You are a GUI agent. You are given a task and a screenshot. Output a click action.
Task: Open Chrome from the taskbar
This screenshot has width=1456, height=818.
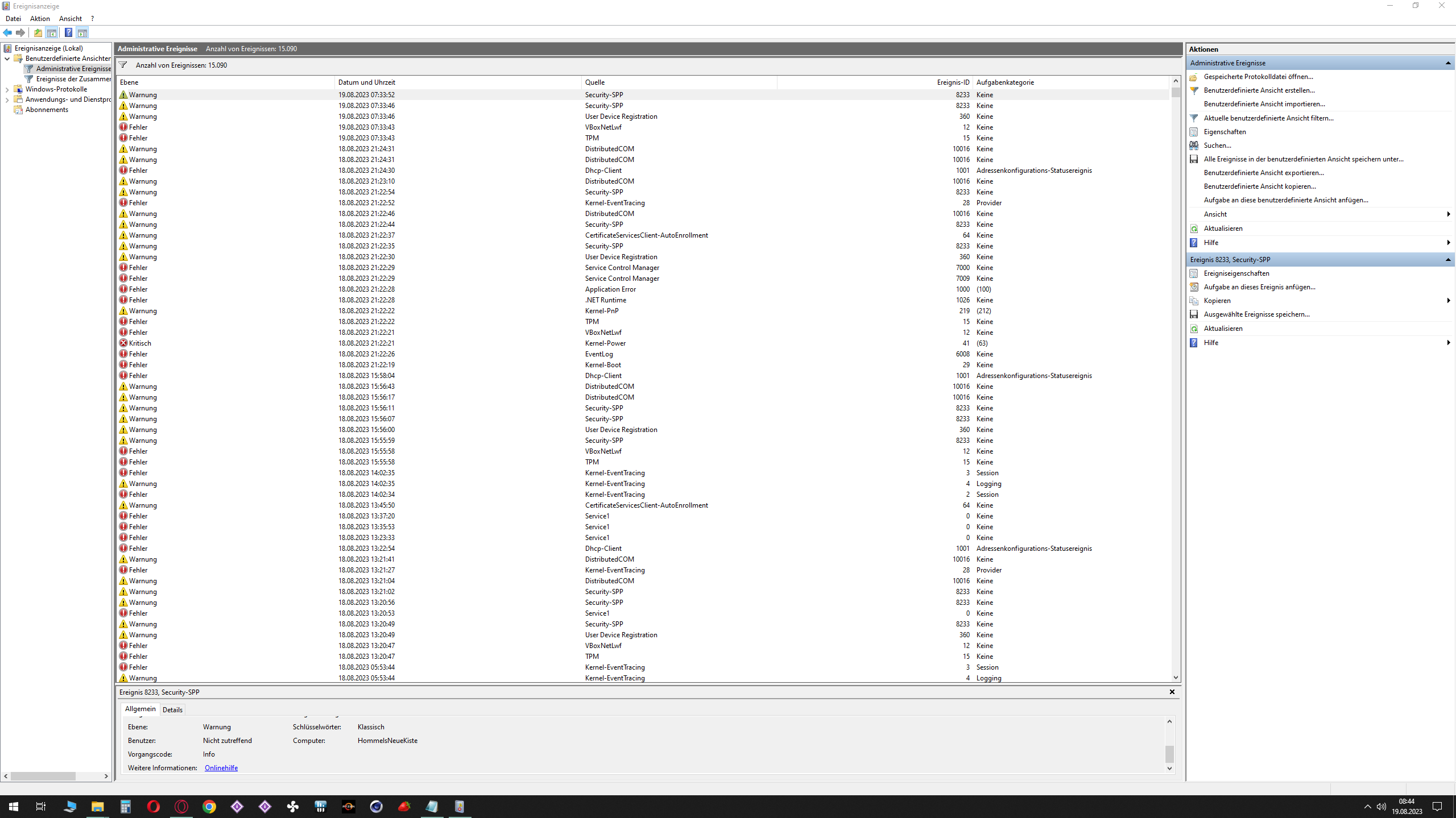click(x=209, y=806)
